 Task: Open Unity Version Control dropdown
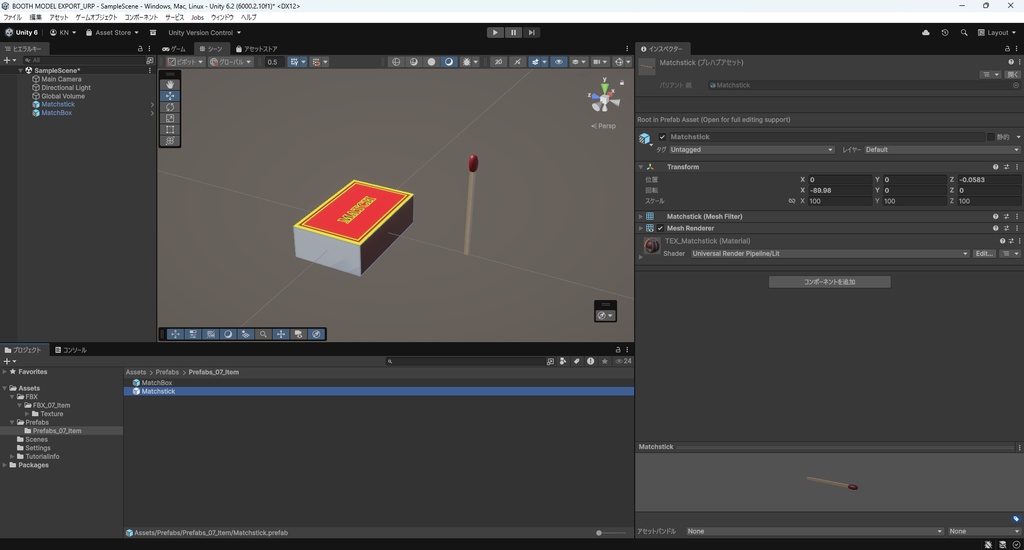tap(204, 33)
